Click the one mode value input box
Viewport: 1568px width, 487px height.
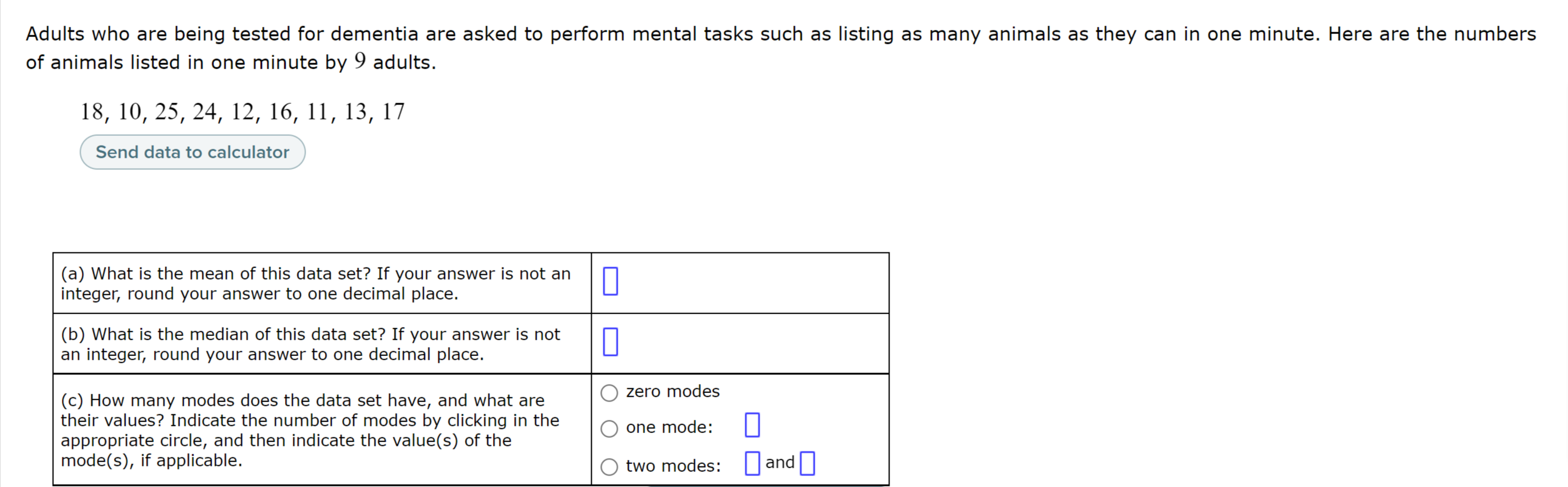point(752,425)
